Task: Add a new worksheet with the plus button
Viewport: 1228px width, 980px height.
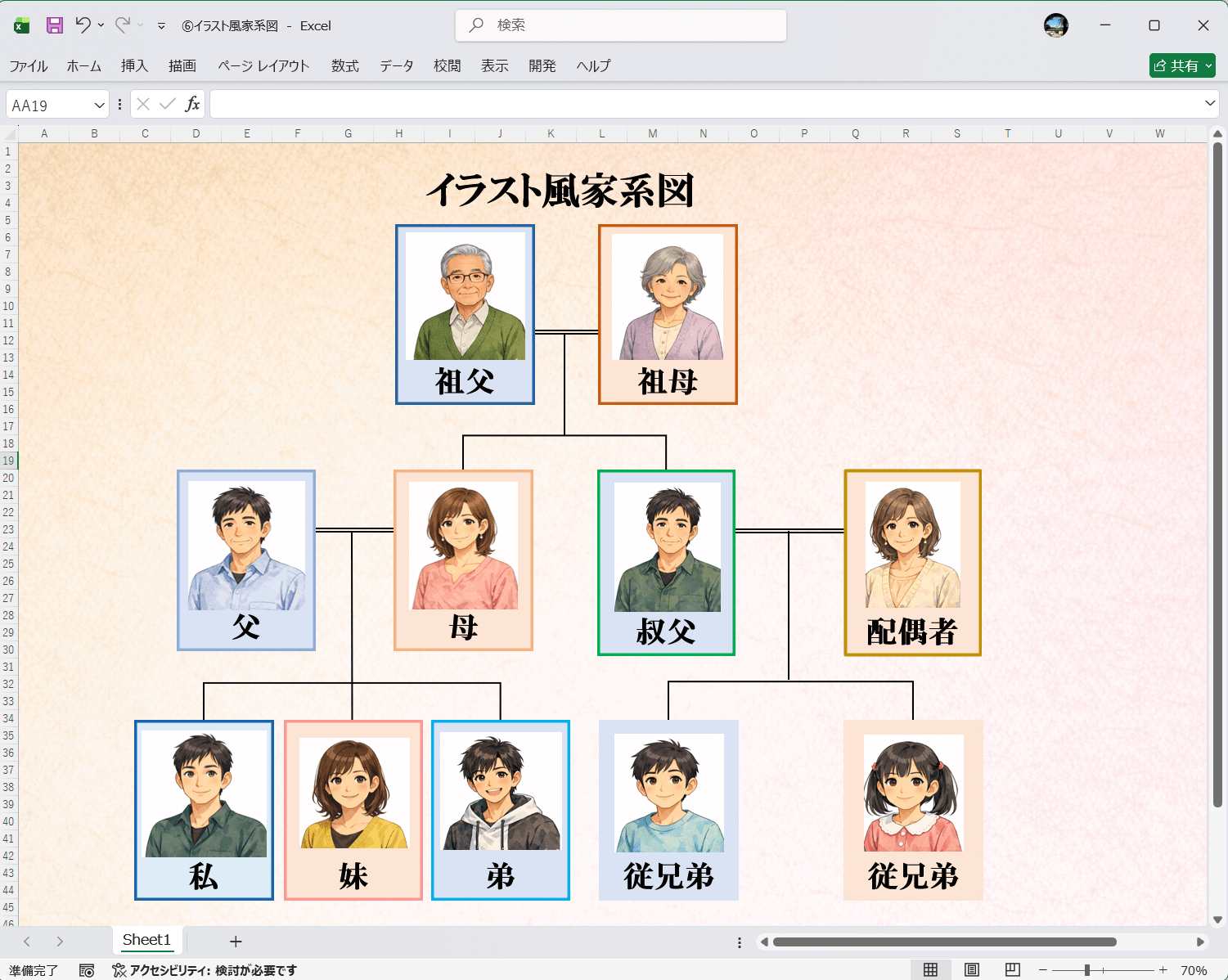Action: [x=235, y=941]
